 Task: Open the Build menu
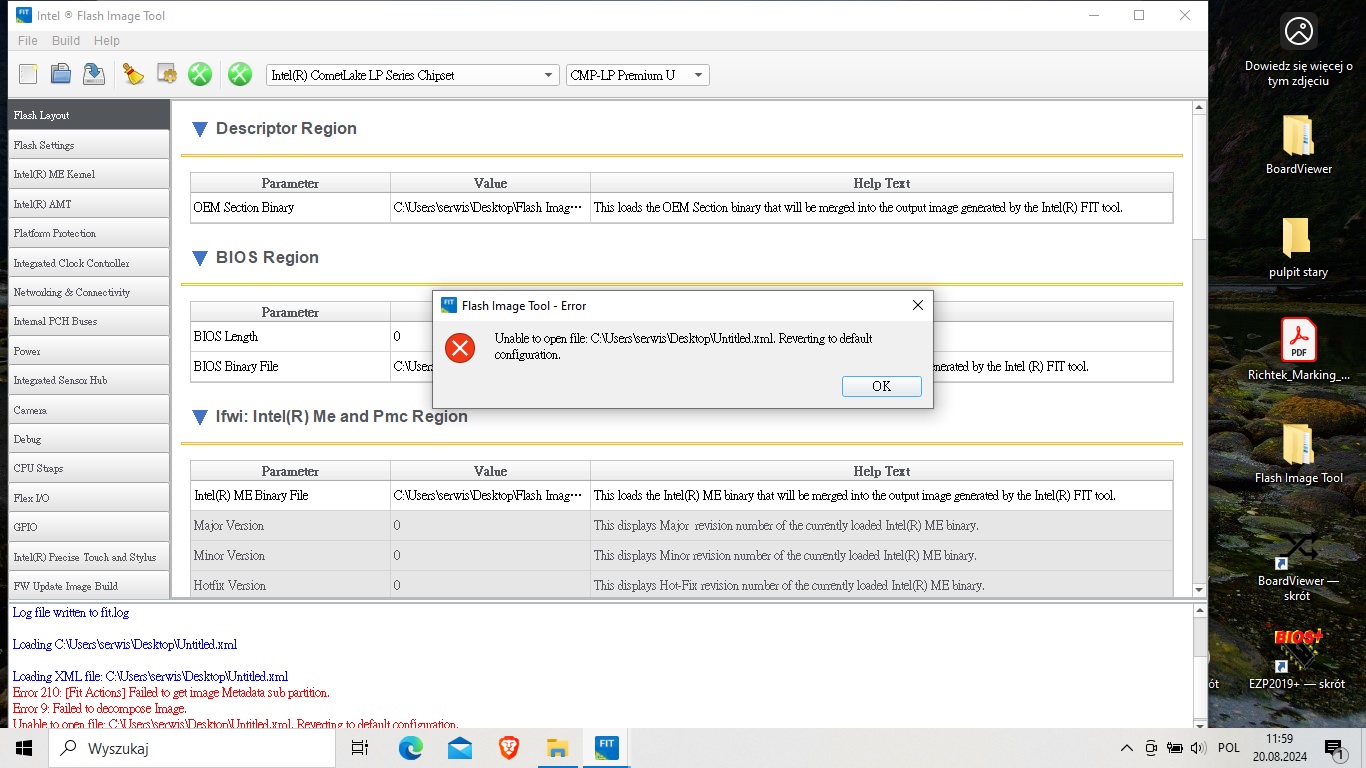(x=66, y=41)
